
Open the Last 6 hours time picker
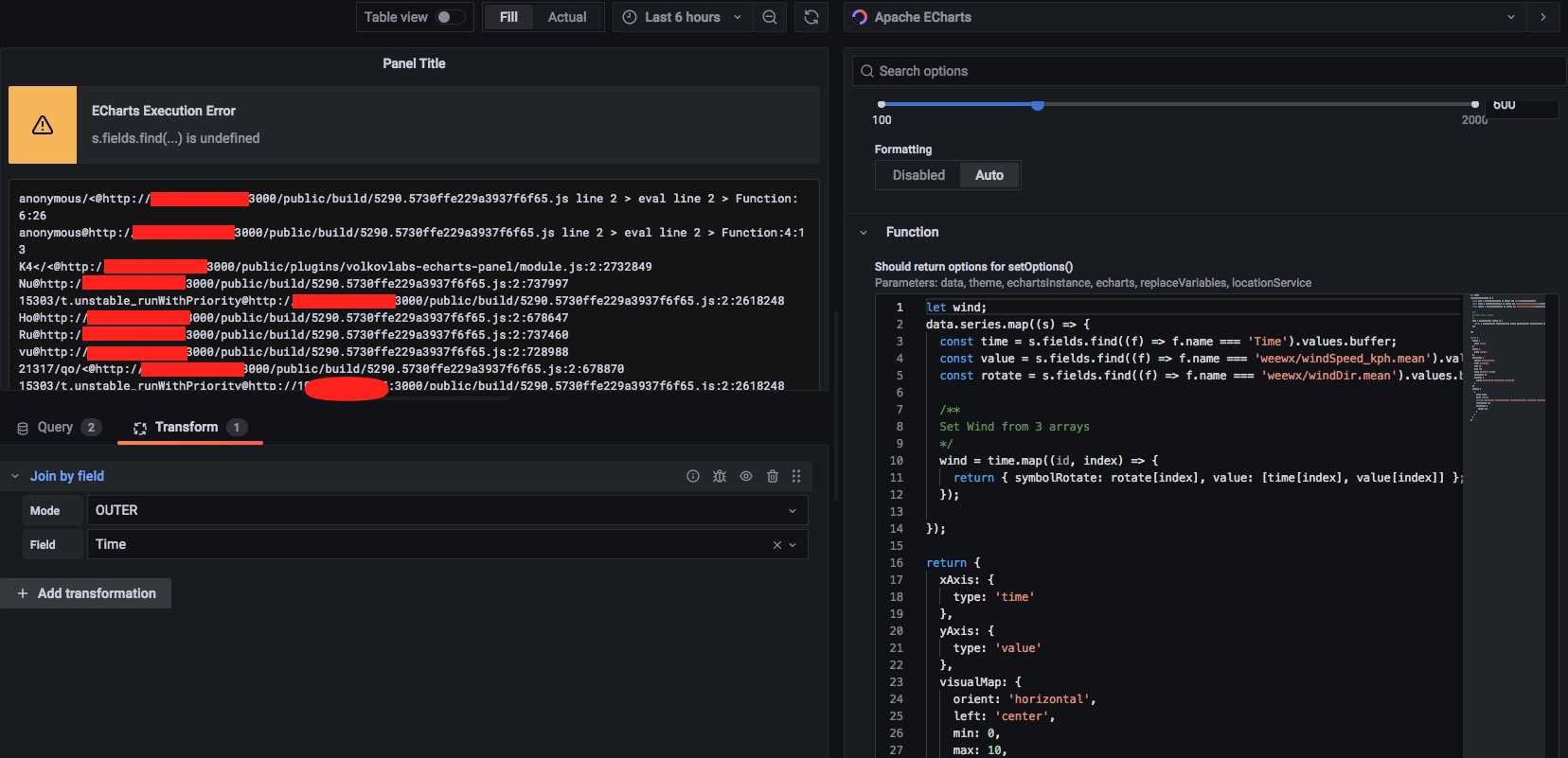[x=683, y=17]
